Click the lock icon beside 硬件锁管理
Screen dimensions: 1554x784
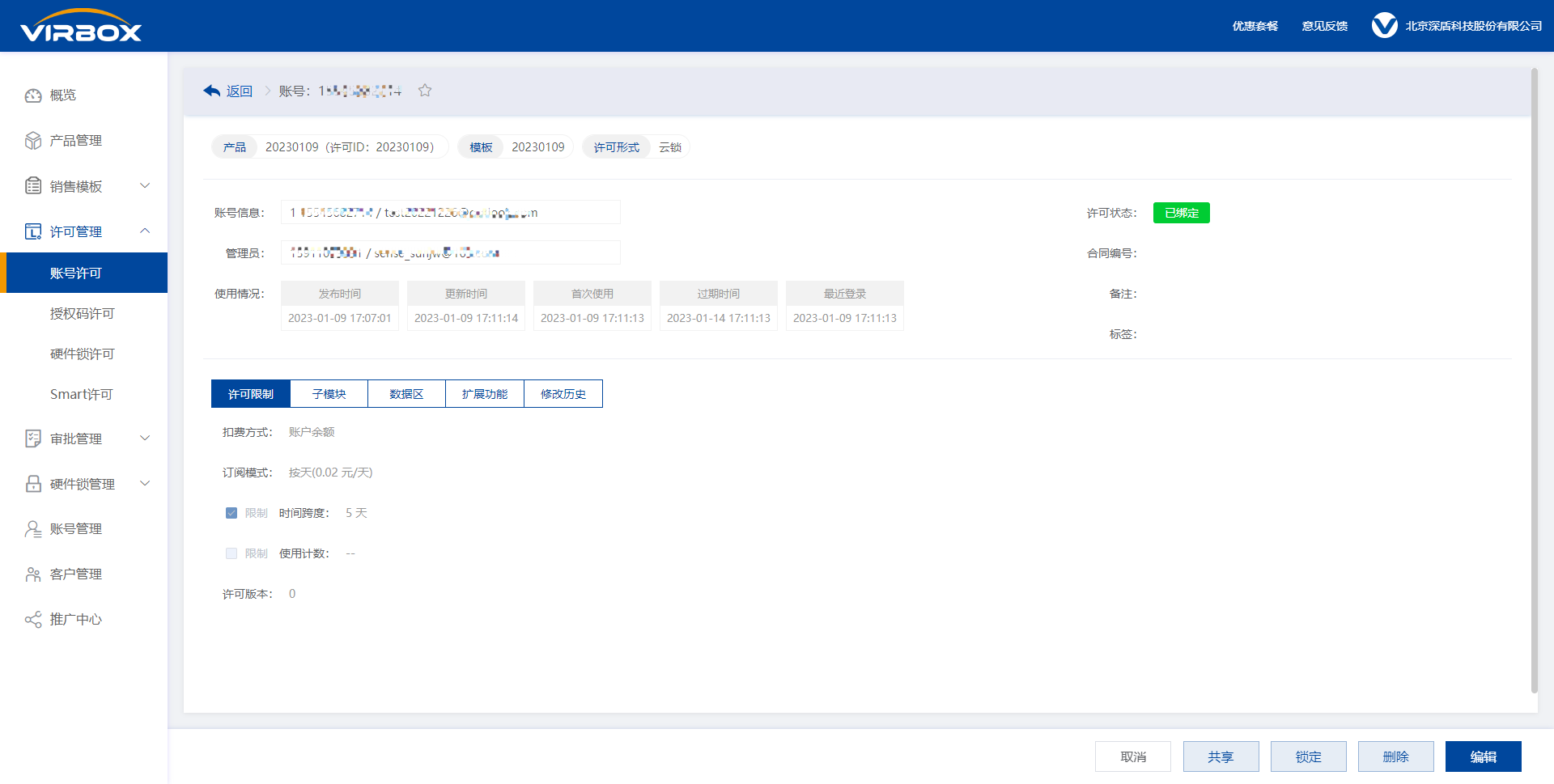pos(33,484)
